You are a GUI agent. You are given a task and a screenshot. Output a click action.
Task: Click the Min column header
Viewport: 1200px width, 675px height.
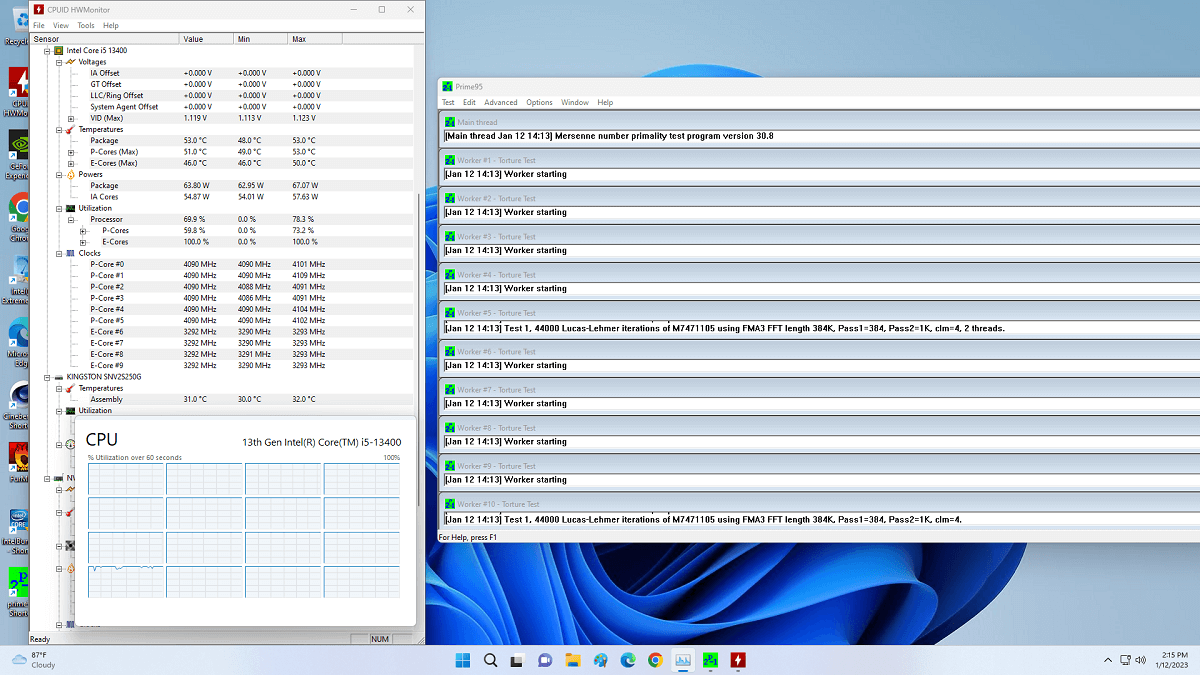tap(260, 39)
